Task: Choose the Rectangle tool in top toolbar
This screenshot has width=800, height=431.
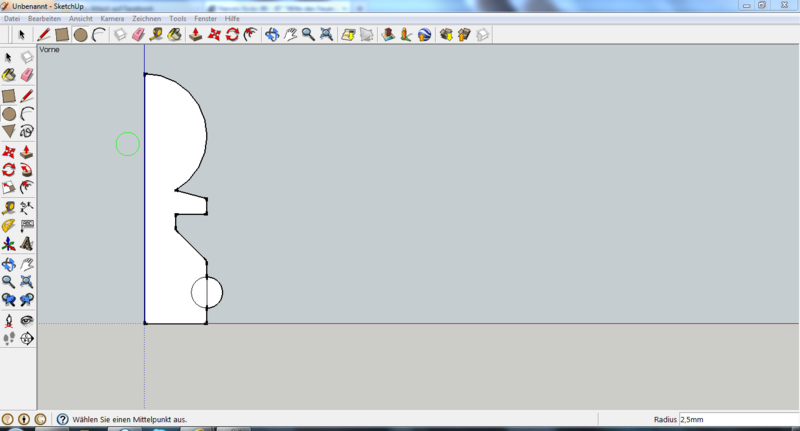Action: [x=61, y=34]
